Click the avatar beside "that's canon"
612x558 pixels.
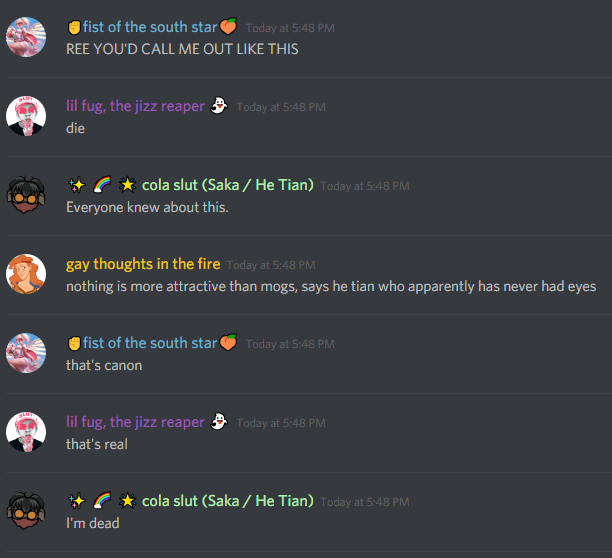pos(26,353)
